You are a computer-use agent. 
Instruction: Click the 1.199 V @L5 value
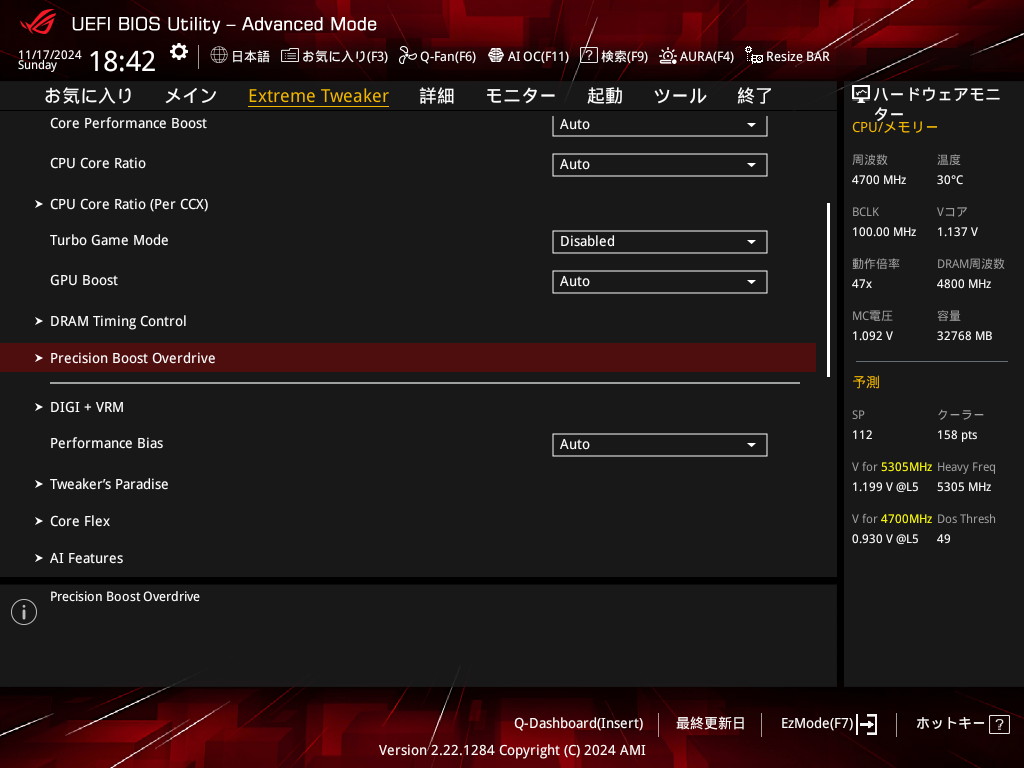(885, 487)
